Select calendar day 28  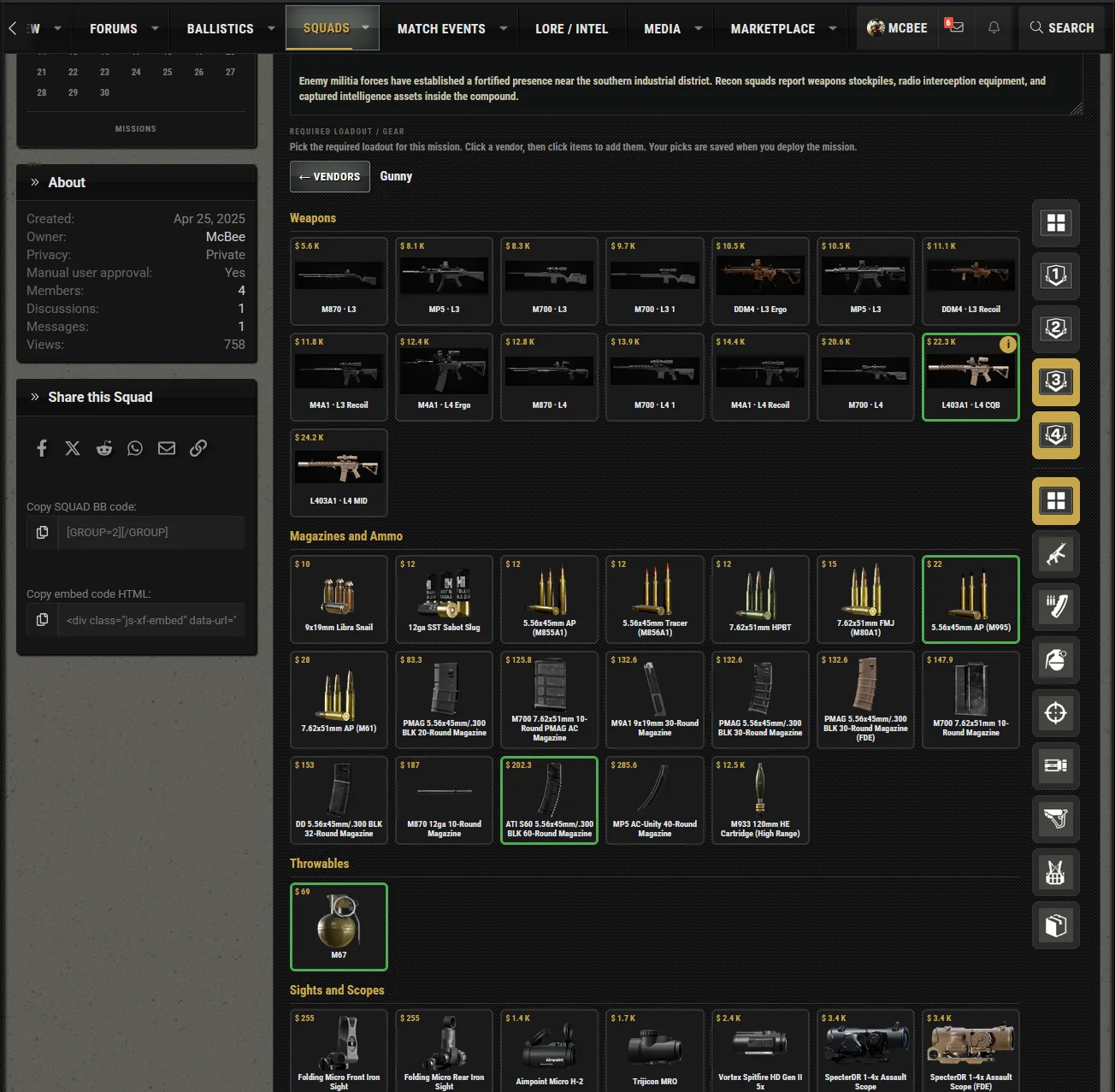[x=42, y=92]
